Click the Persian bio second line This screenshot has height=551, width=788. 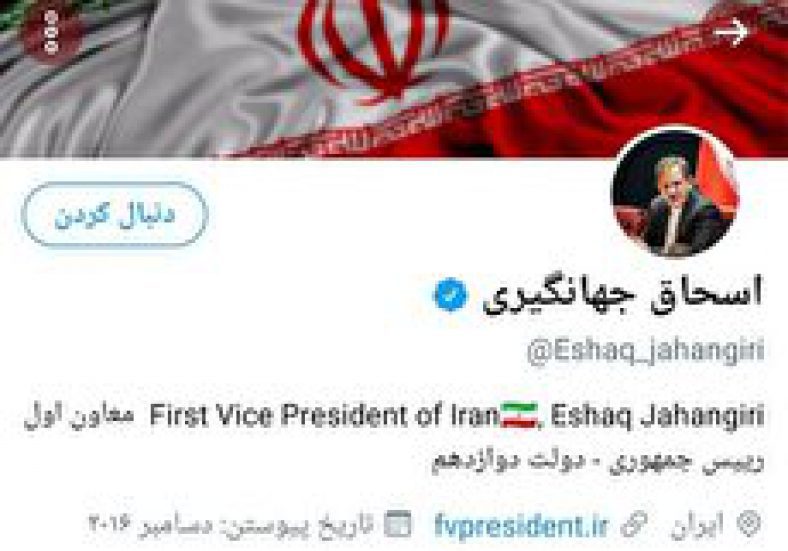[598, 463]
